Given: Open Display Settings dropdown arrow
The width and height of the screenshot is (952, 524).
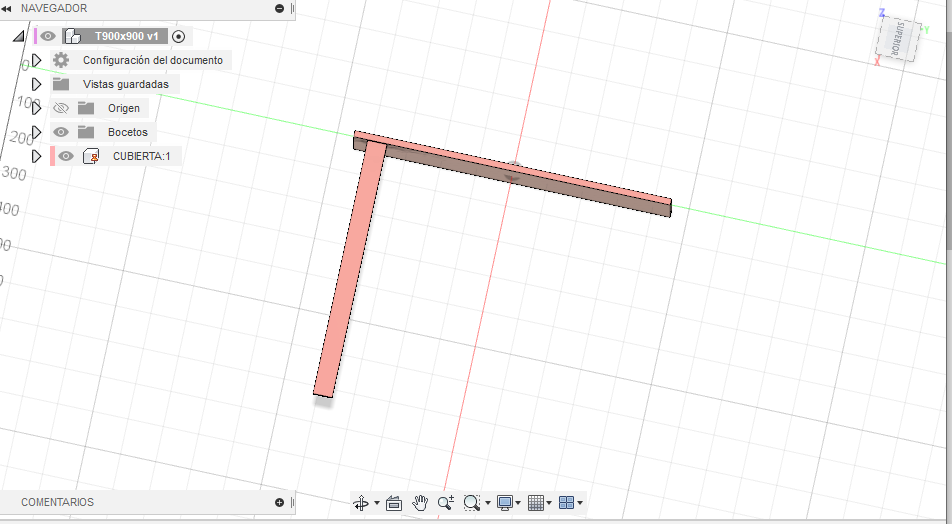Looking at the screenshot, I should coord(518,503).
